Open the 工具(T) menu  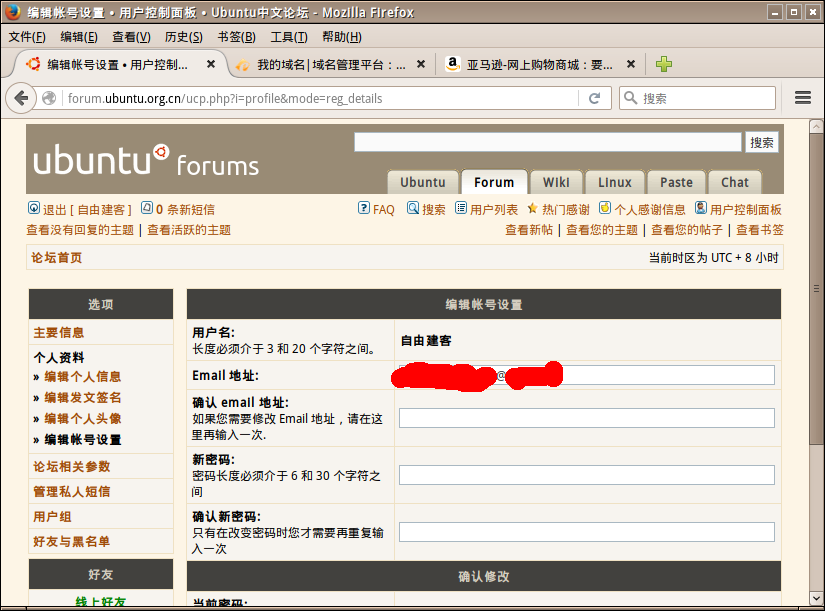[x=289, y=37]
